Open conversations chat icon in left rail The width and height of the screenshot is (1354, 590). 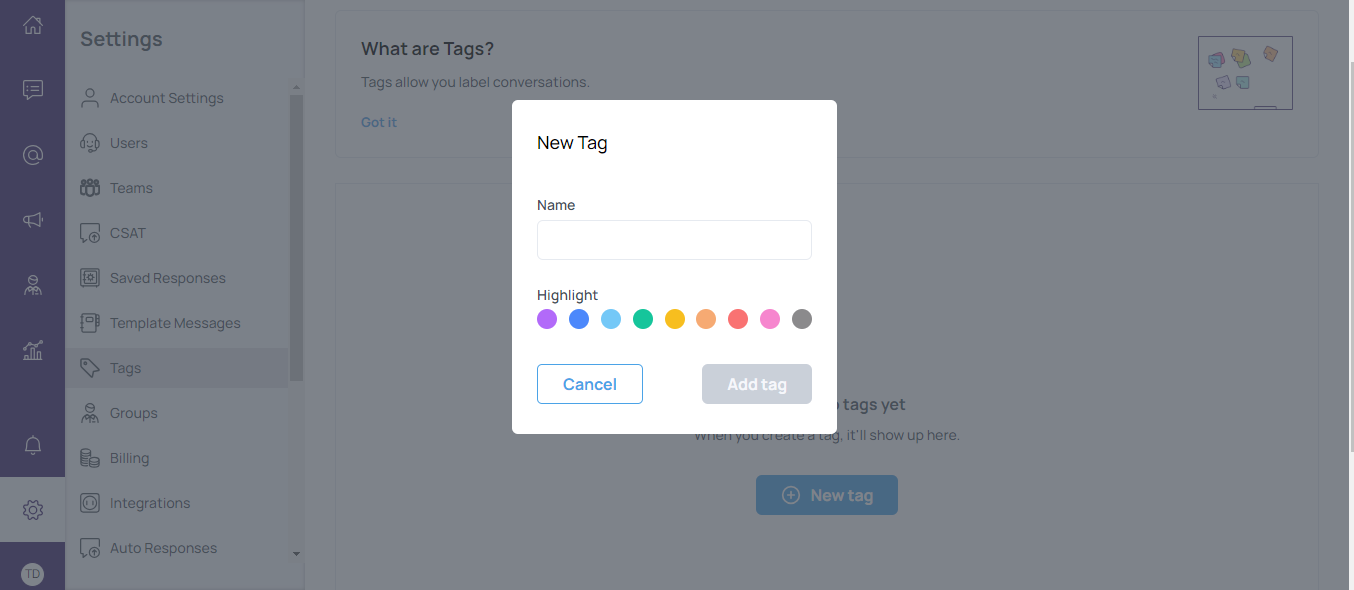[x=33, y=90]
